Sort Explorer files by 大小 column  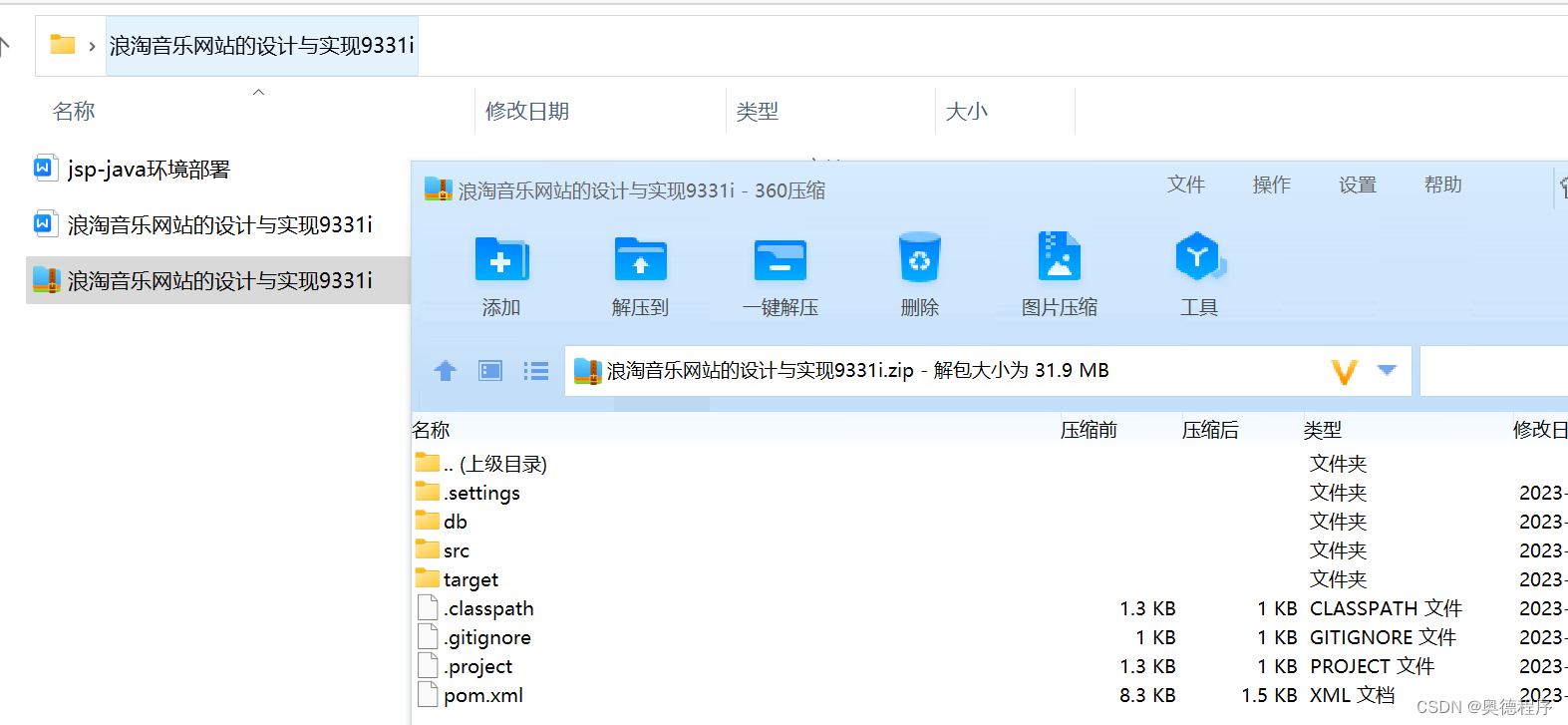[x=967, y=112]
